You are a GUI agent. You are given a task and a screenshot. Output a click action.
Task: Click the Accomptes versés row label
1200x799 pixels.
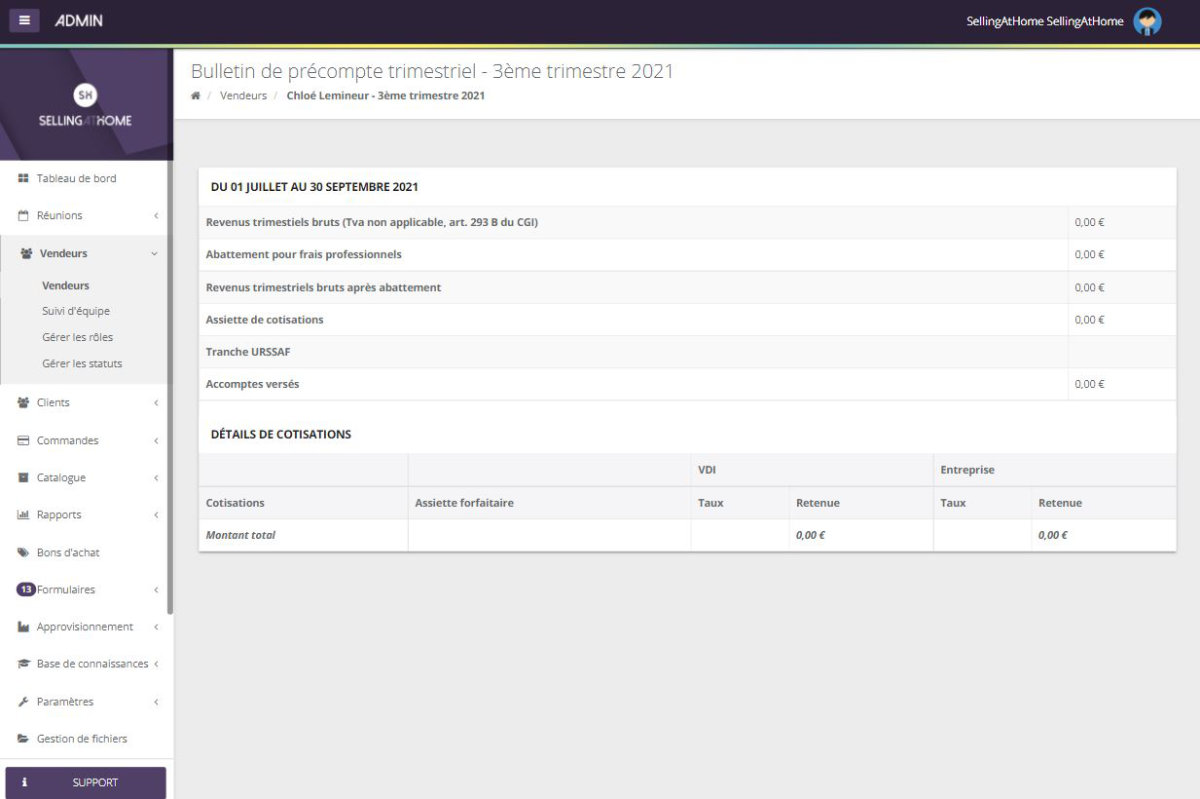coord(252,384)
